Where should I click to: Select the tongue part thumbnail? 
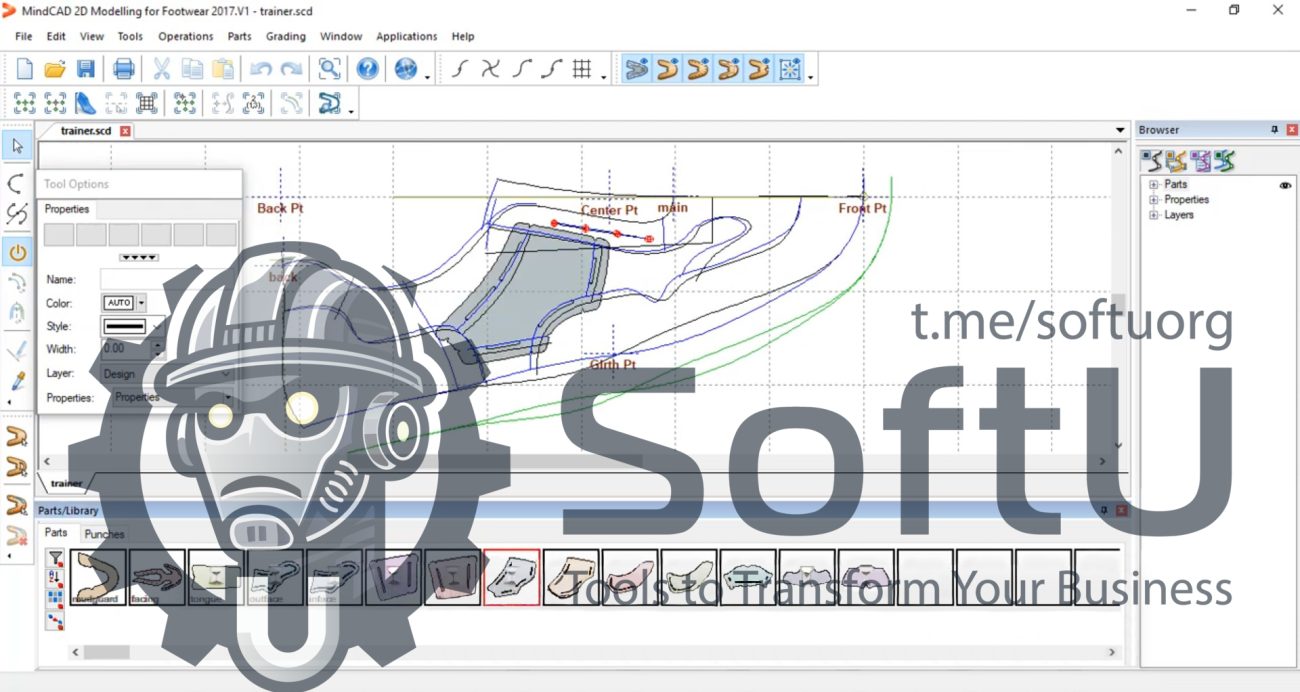coord(216,577)
